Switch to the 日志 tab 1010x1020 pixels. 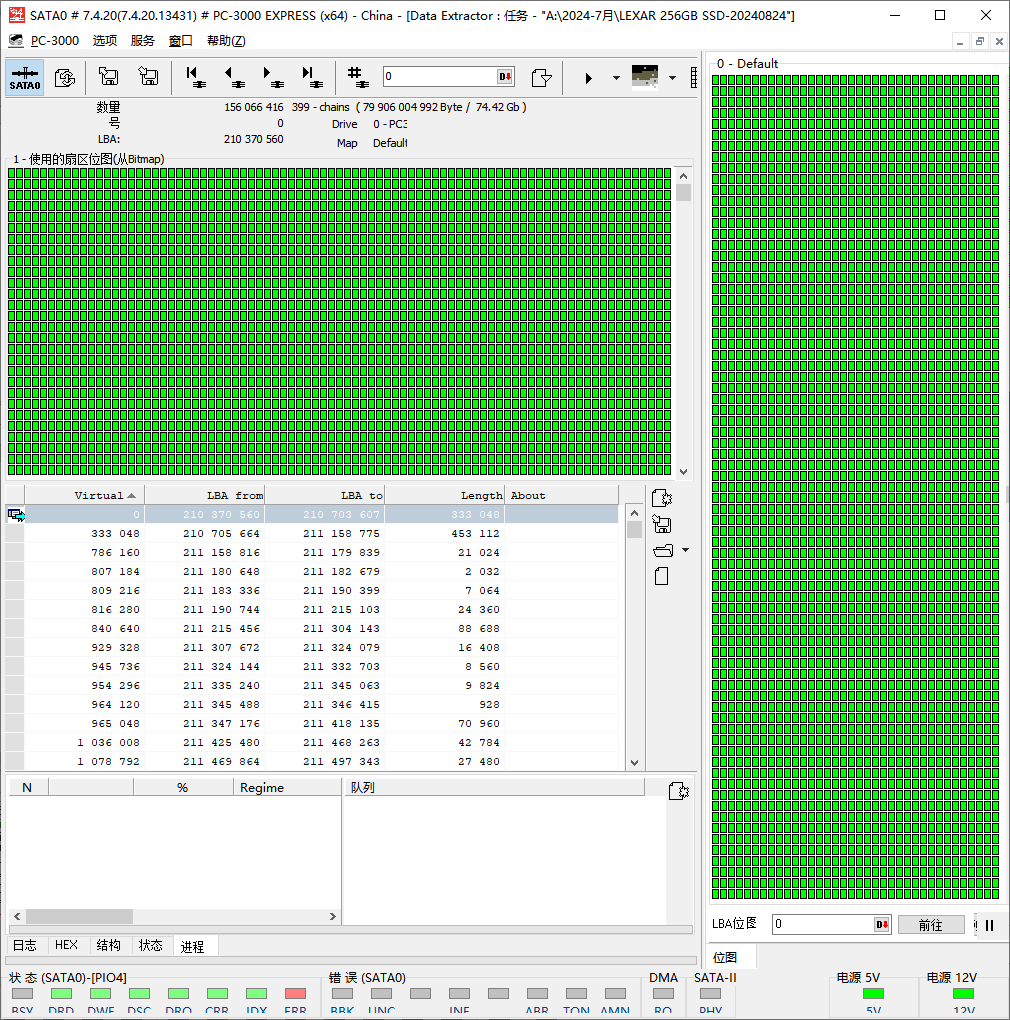(x=25, y=945)
